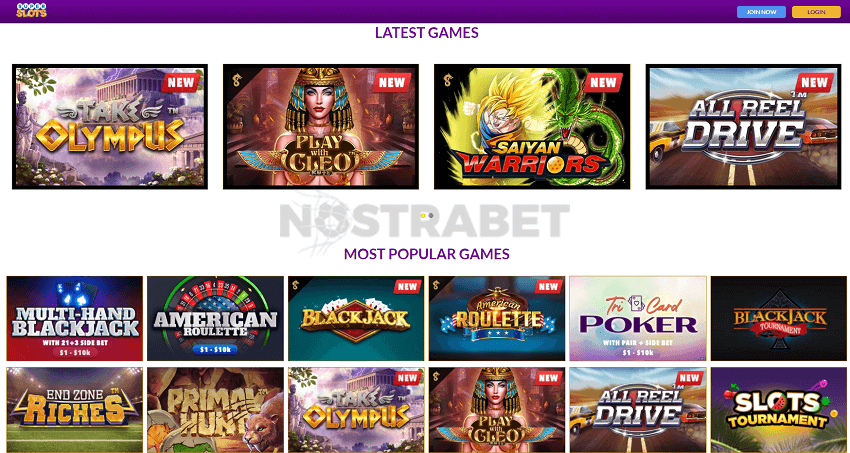Open the Blackjack Tournament tile
The width and height of the screenshot is (850, 453).
[x=779, y=319]
